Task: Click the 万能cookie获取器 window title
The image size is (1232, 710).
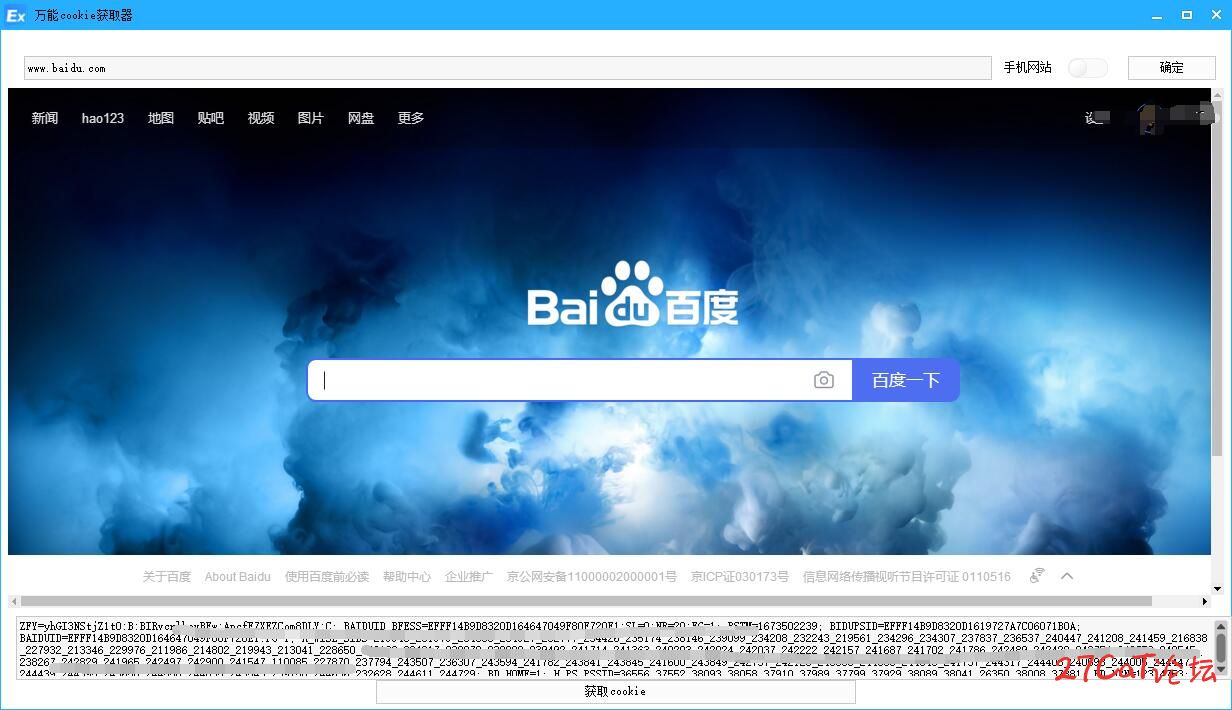Action: [x=84, y=15]
